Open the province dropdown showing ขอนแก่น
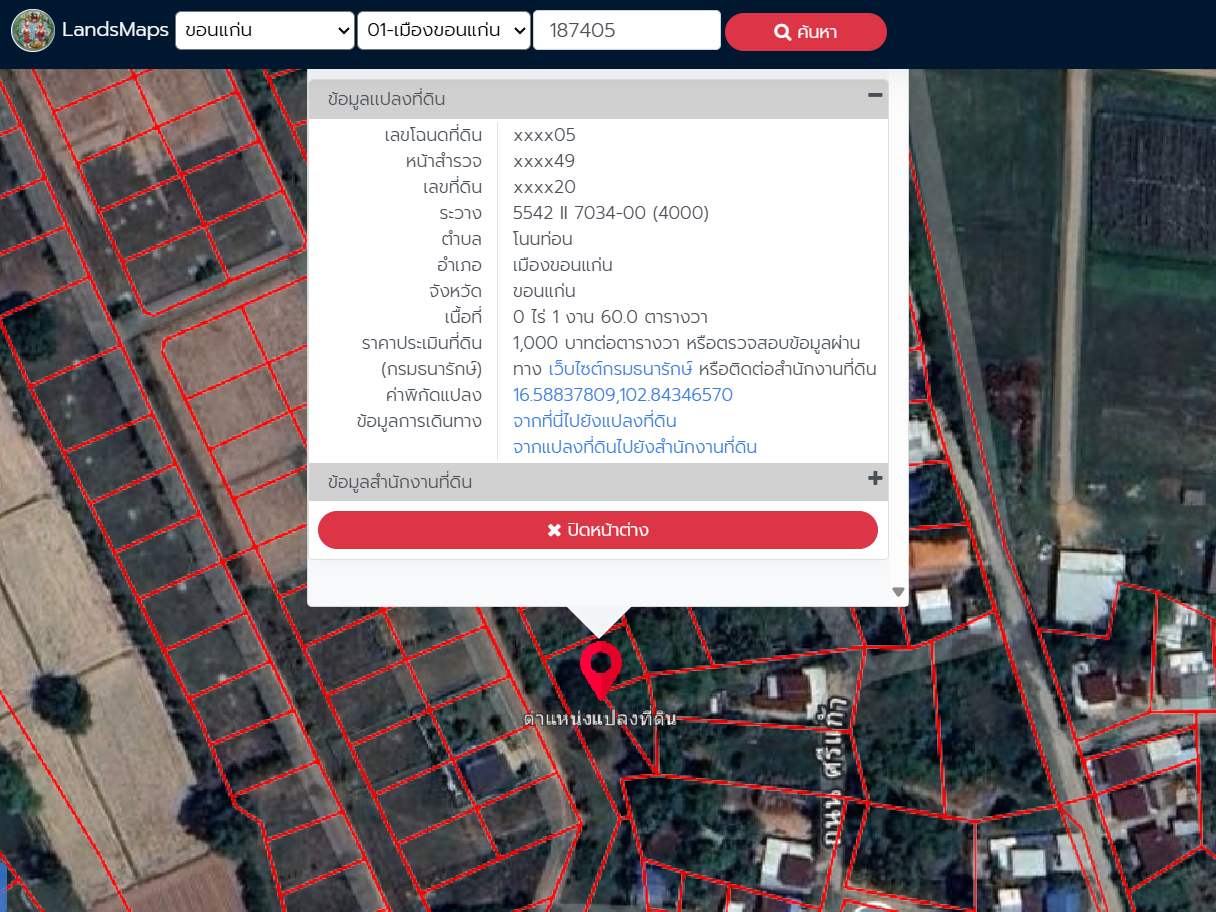 pos(264,30)
